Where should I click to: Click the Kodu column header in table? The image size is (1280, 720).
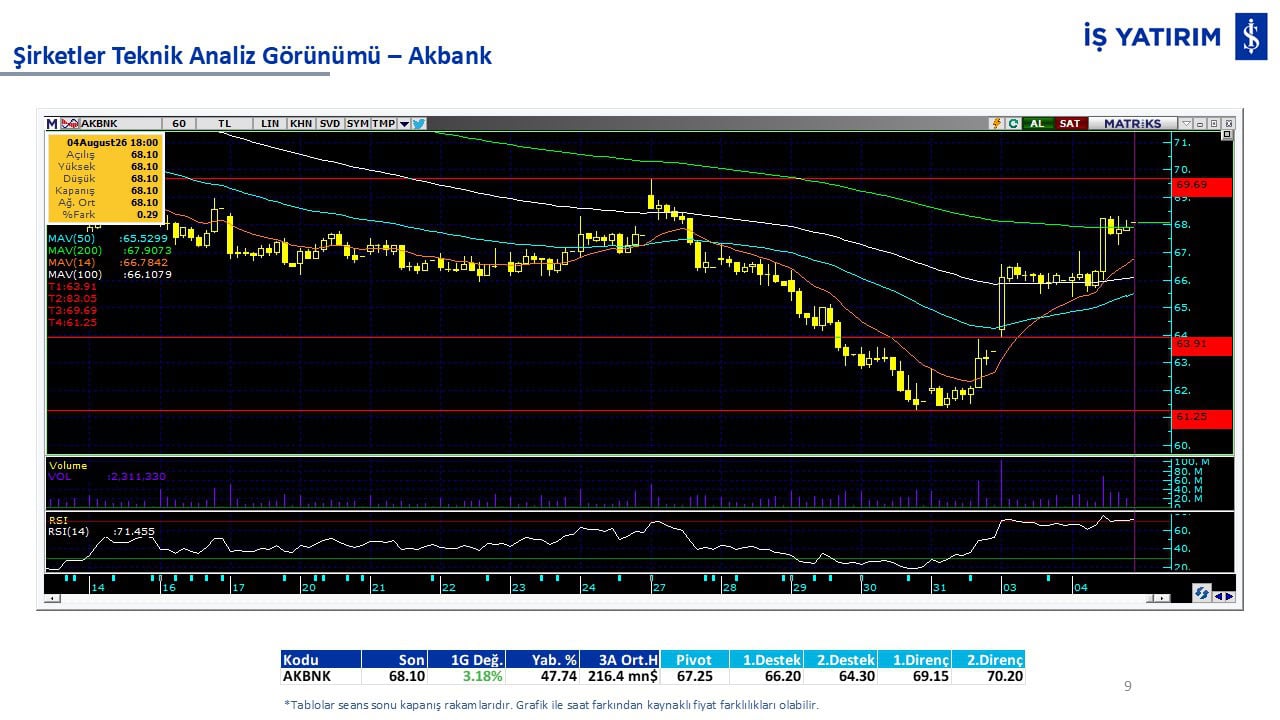tap(320, 660)
